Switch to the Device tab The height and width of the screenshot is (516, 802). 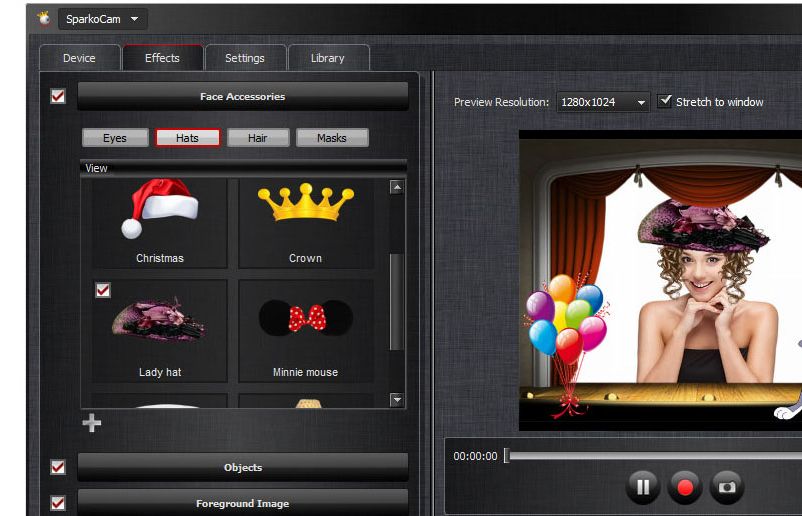[79, 58]
